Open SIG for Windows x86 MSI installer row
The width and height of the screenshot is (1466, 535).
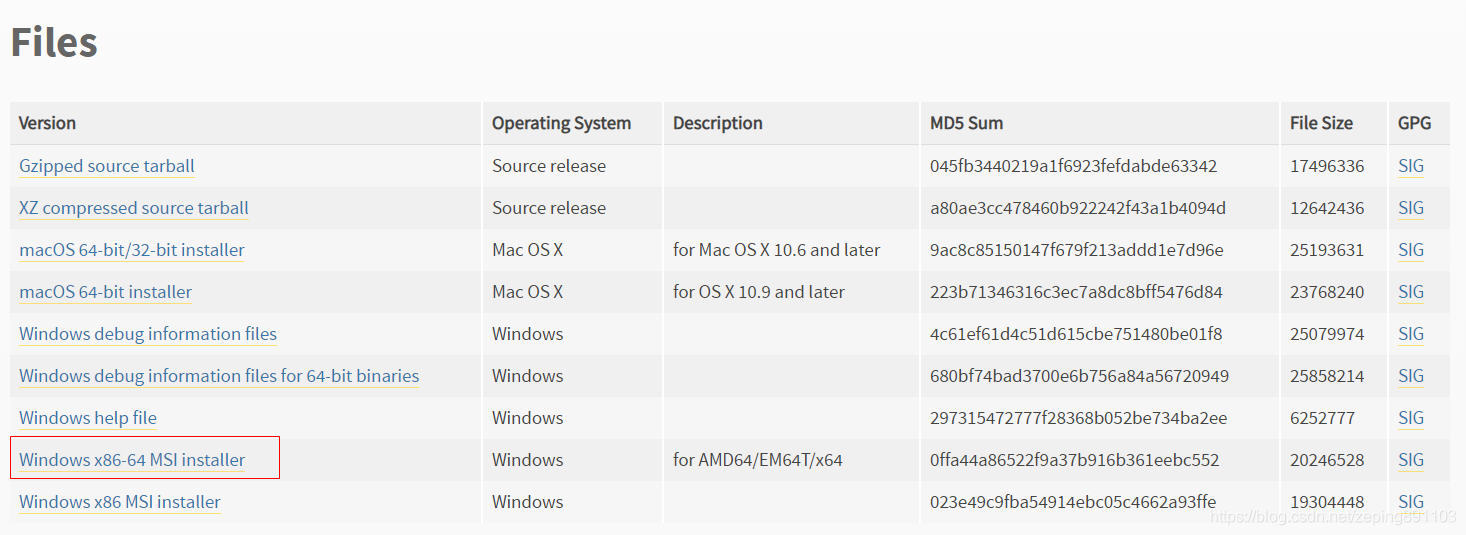[1411, 502]
